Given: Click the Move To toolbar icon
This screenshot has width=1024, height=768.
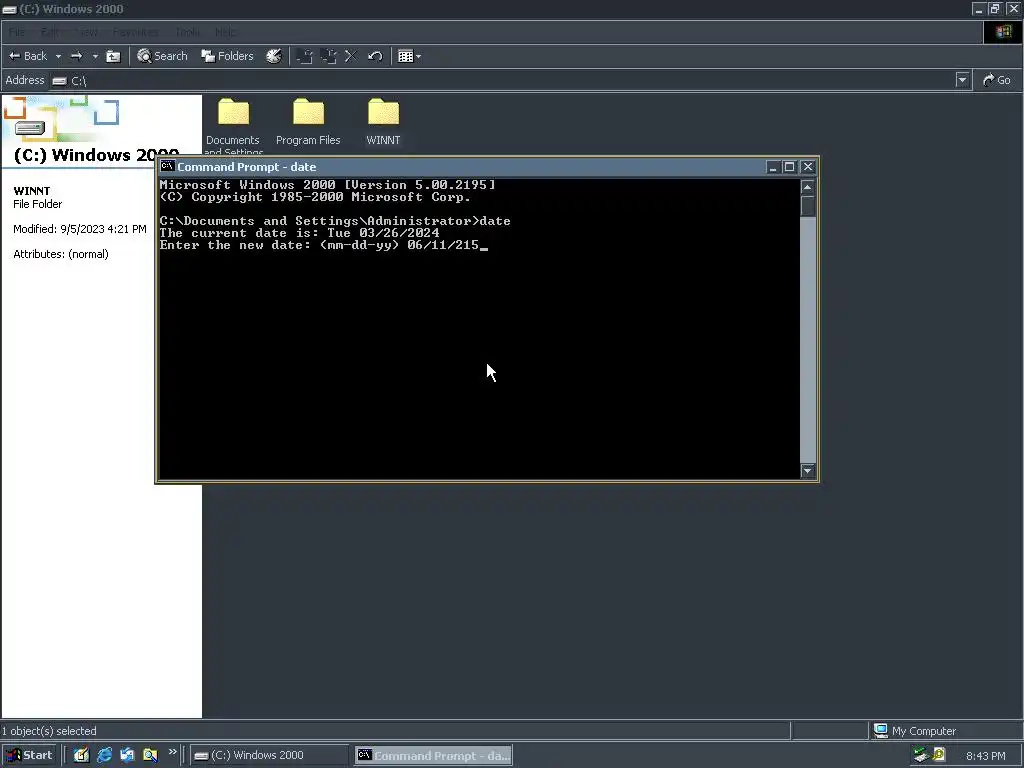Looking at the screenshot, I should 304,56.
